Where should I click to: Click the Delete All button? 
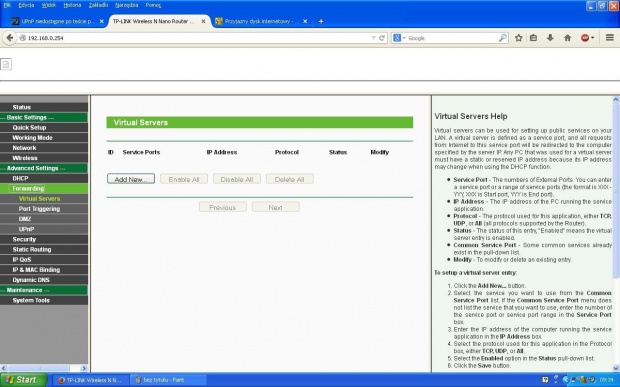tap(289, 179)
